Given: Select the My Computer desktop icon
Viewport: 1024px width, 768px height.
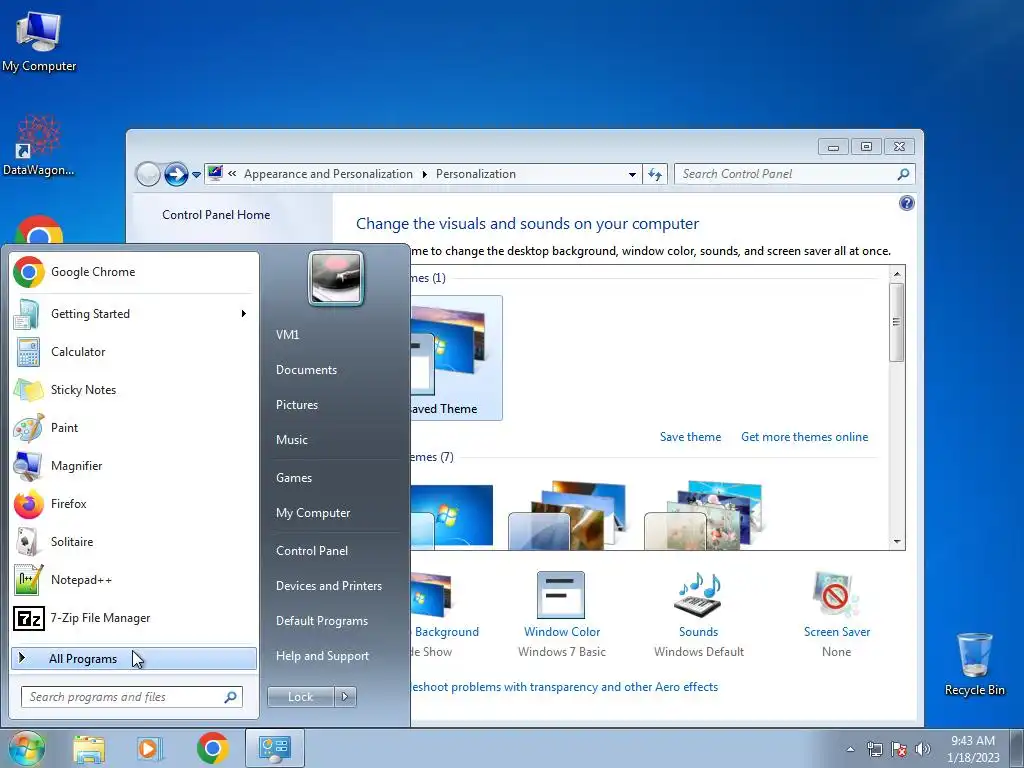Looking at the screenshot, I should 39,40.
